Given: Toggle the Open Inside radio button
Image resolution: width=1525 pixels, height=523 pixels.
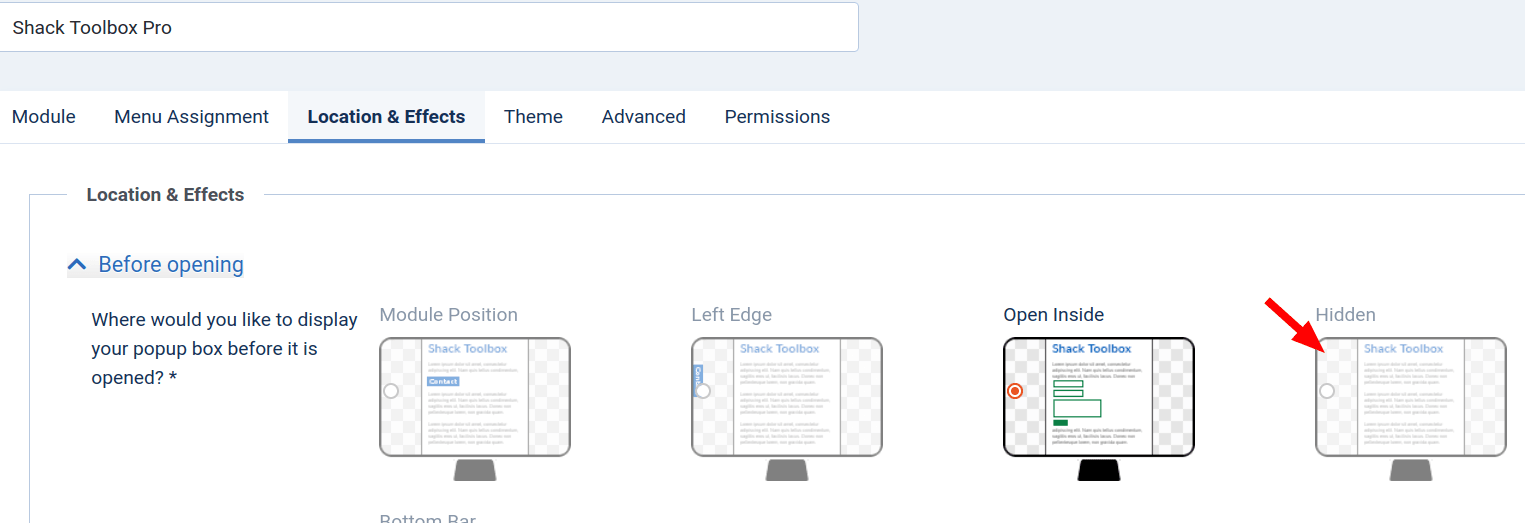Looking at the screenshot, I should pos(1015,391).
